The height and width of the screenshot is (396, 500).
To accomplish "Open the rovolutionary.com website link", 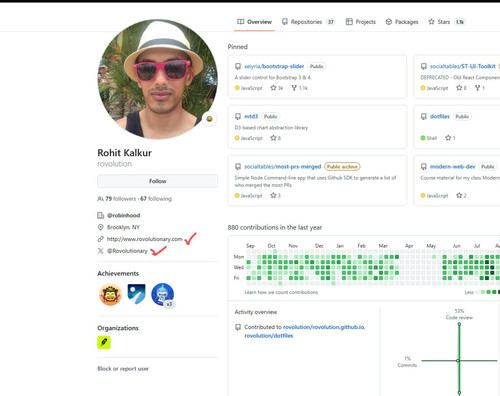I will [144, 239].
